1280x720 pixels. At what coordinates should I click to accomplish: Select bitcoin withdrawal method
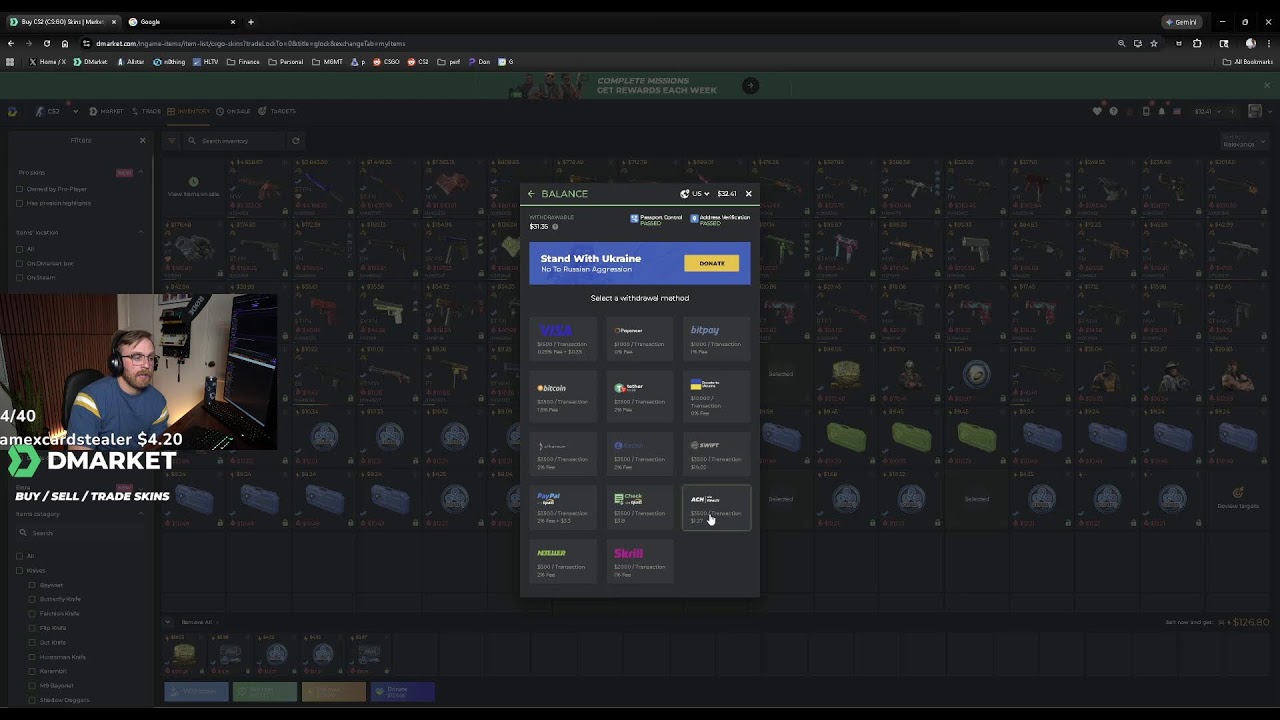click(x=563, y=398)
